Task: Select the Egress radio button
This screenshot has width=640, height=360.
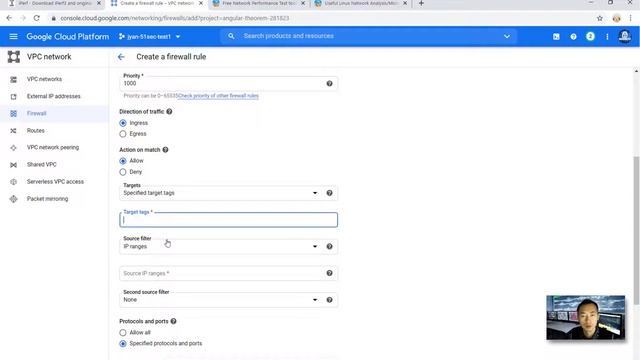Action: tap(123, 134)
